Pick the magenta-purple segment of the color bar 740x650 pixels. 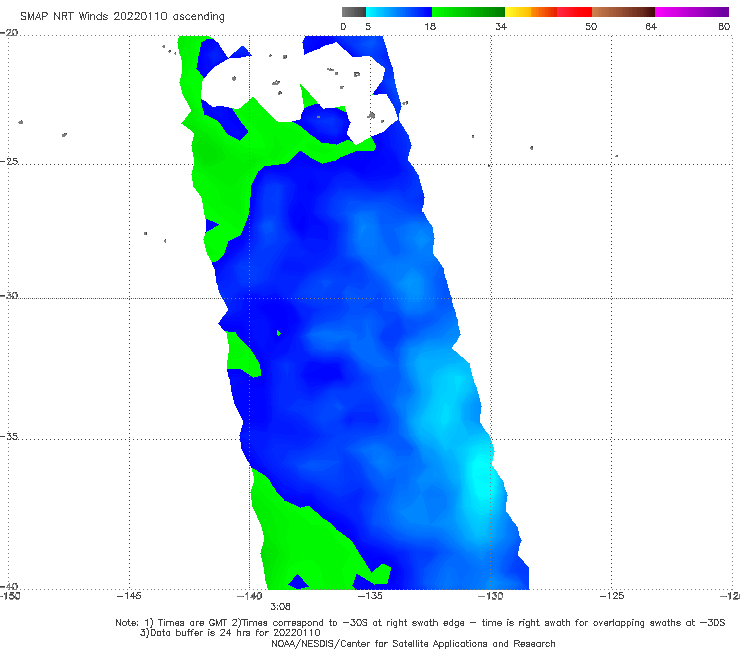(x=692, y=12)
